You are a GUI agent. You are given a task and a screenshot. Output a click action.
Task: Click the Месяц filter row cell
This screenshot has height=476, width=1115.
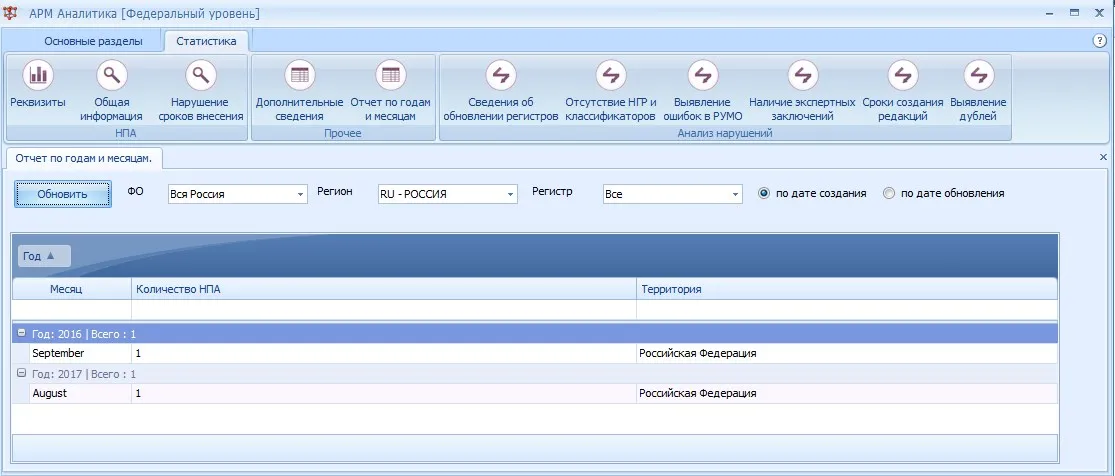[72, 310]
